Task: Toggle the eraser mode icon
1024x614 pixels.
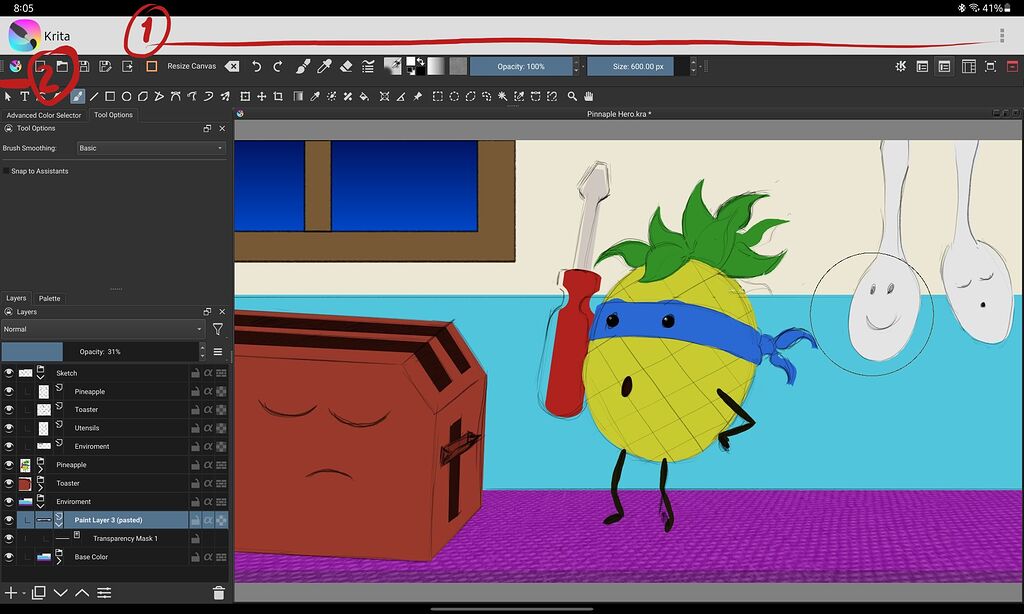Action: click(x=345, y=66)
